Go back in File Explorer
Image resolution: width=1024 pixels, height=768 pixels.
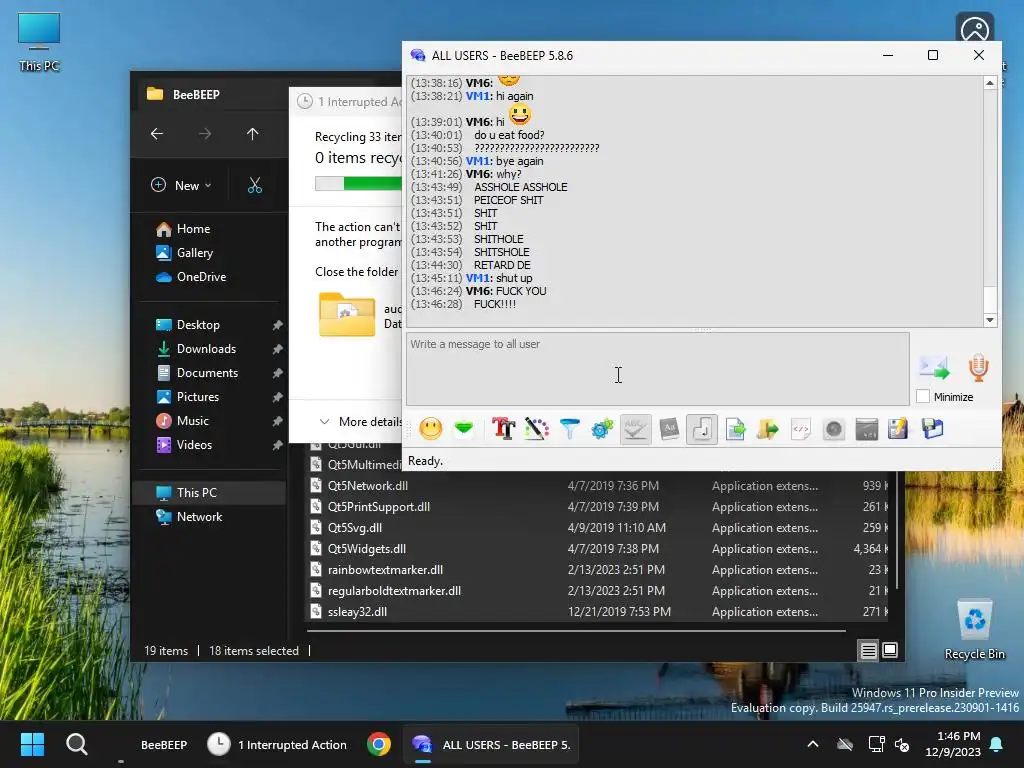pos(157,134)
